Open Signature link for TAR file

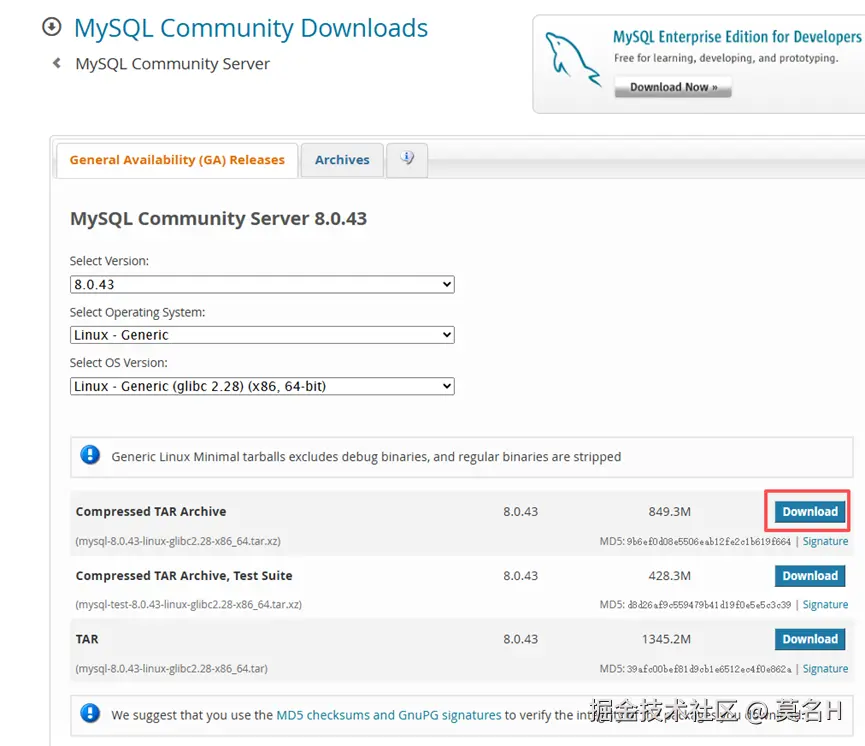tap(825, 669)
